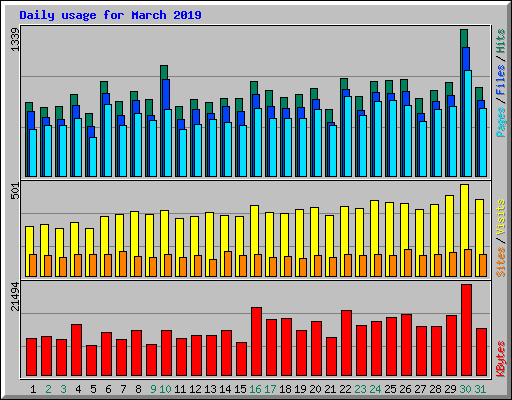
Task: Click the 1339 axis value
Action: [15, 39]
